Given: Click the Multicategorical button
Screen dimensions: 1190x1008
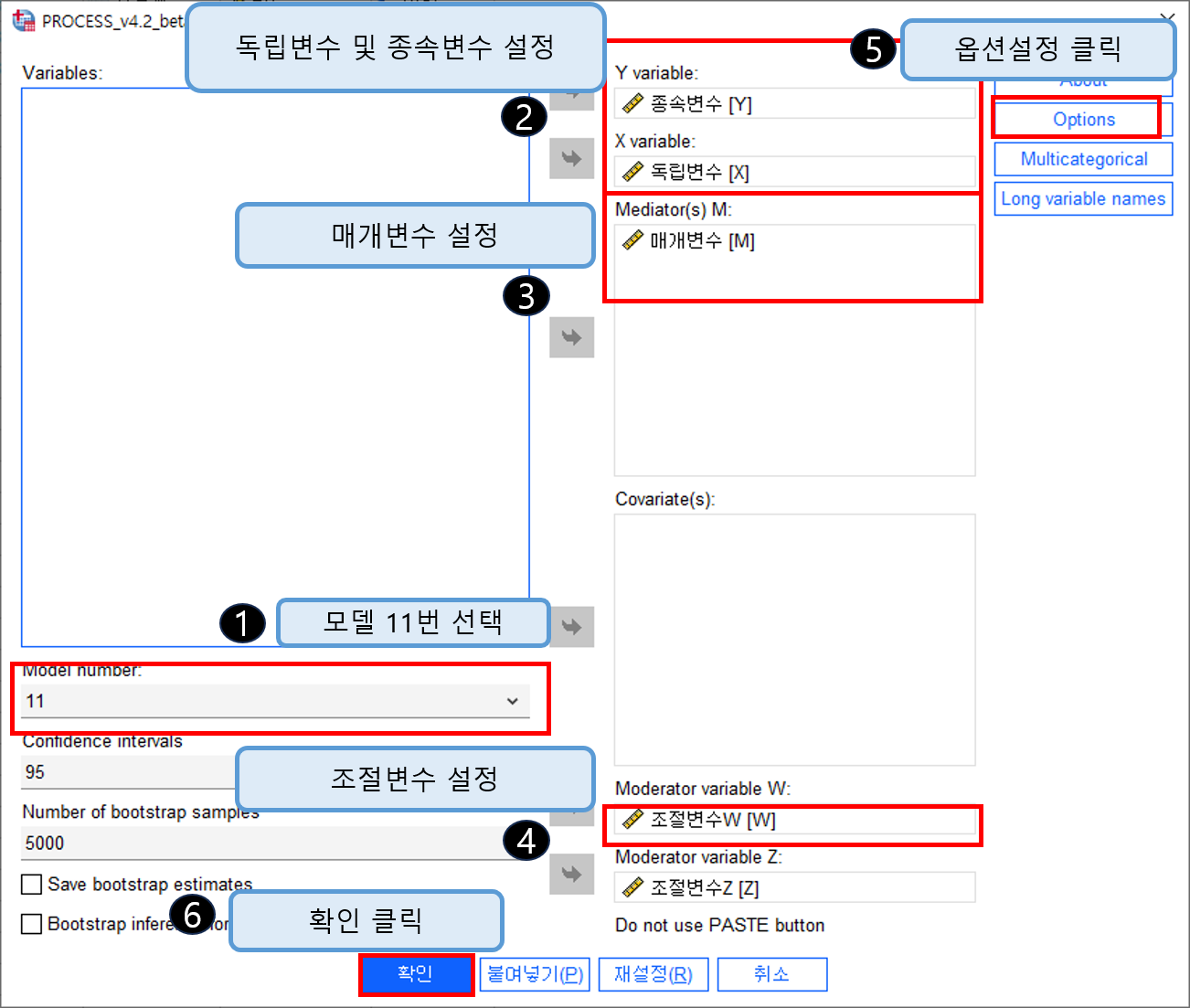Looking at the screenshot, I should pos(1083,159).
